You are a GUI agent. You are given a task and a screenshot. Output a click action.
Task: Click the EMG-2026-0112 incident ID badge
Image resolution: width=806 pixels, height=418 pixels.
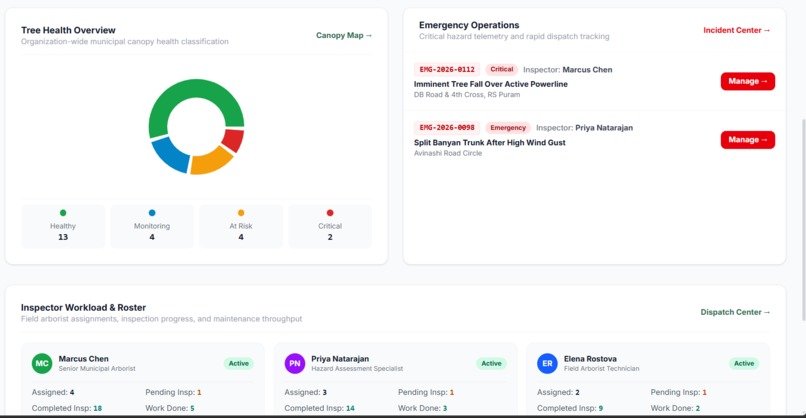click(447, 69)
